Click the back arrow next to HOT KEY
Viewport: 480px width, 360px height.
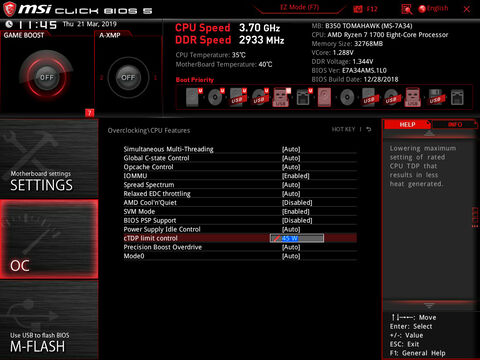coord(369,129)
